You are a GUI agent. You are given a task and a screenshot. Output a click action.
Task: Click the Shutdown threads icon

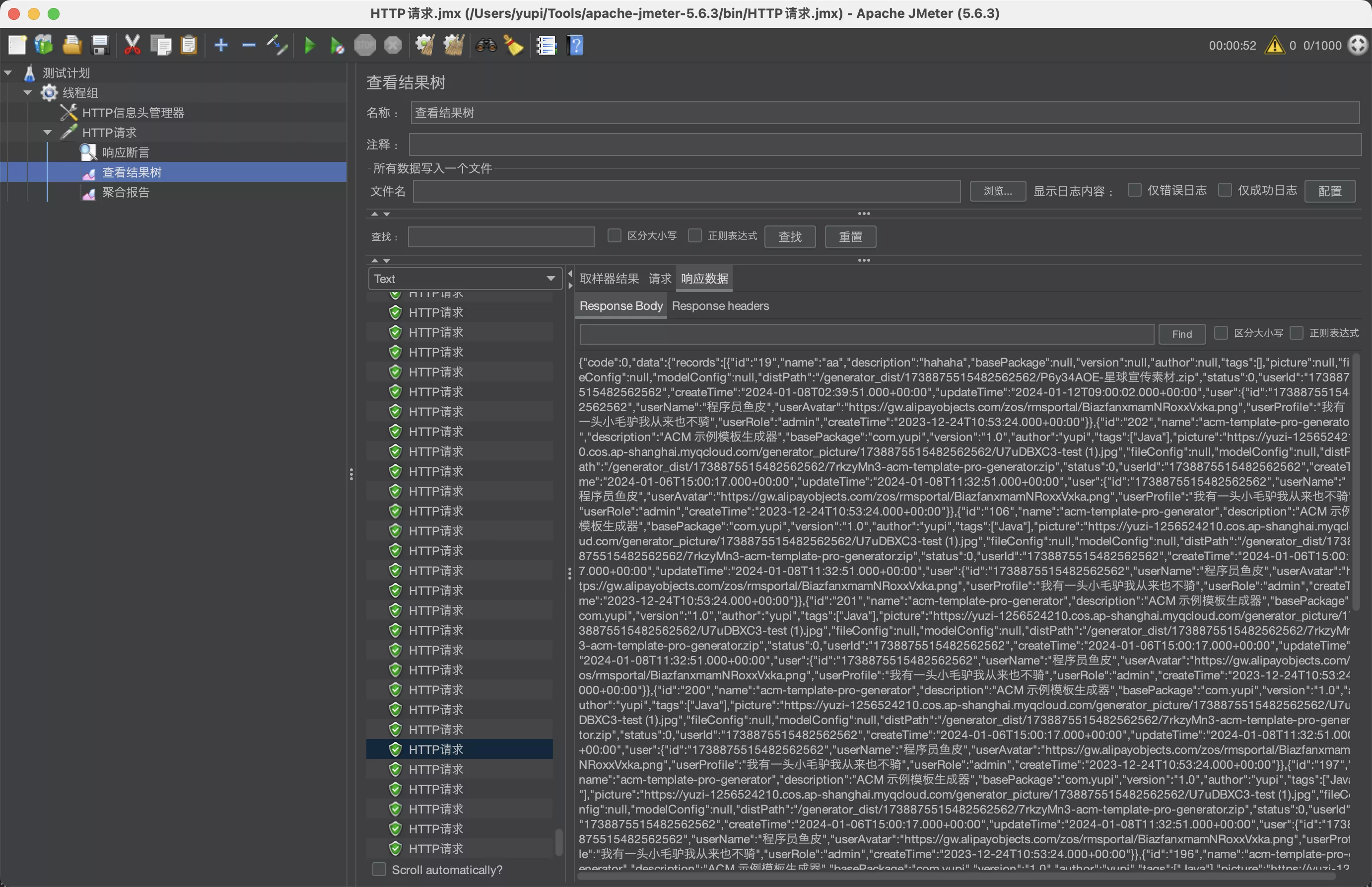[393, 44]
